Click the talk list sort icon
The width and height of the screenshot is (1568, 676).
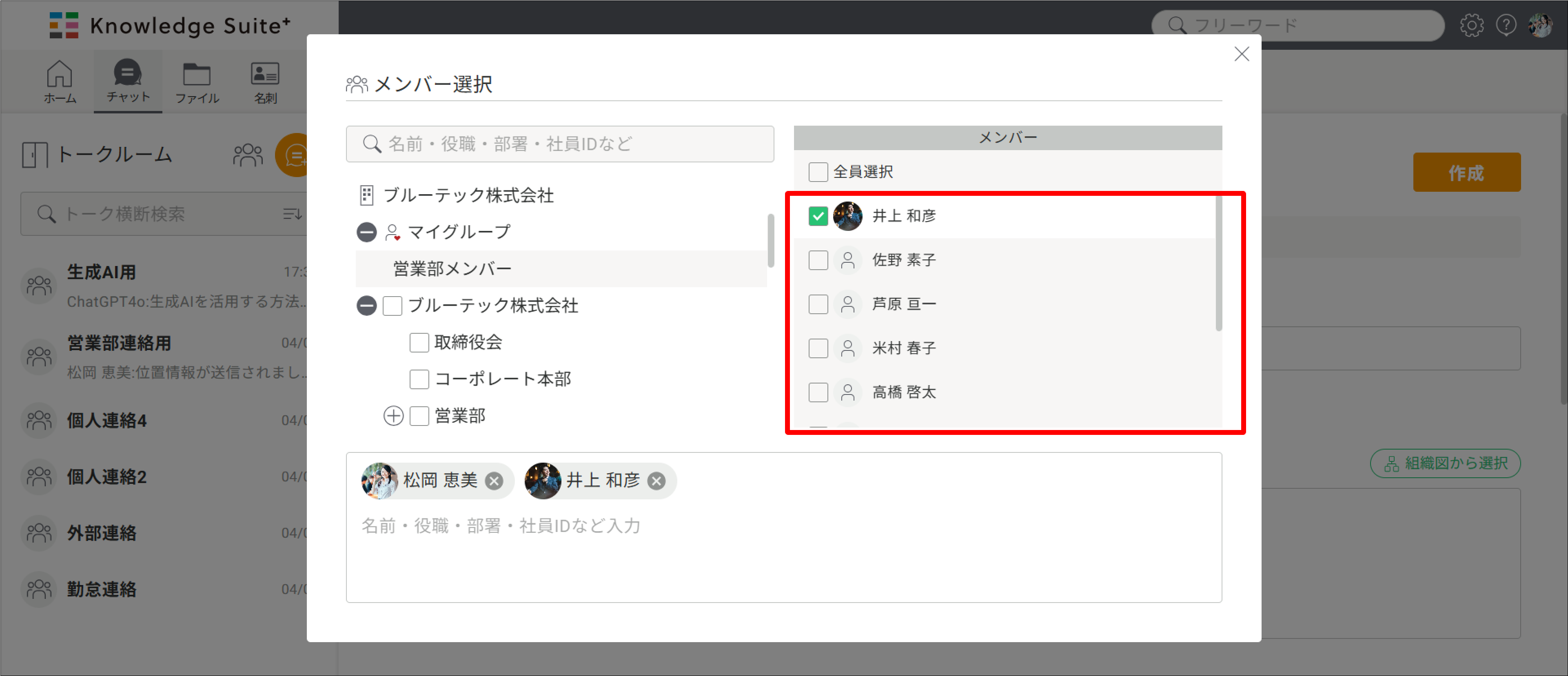[292, 213]
